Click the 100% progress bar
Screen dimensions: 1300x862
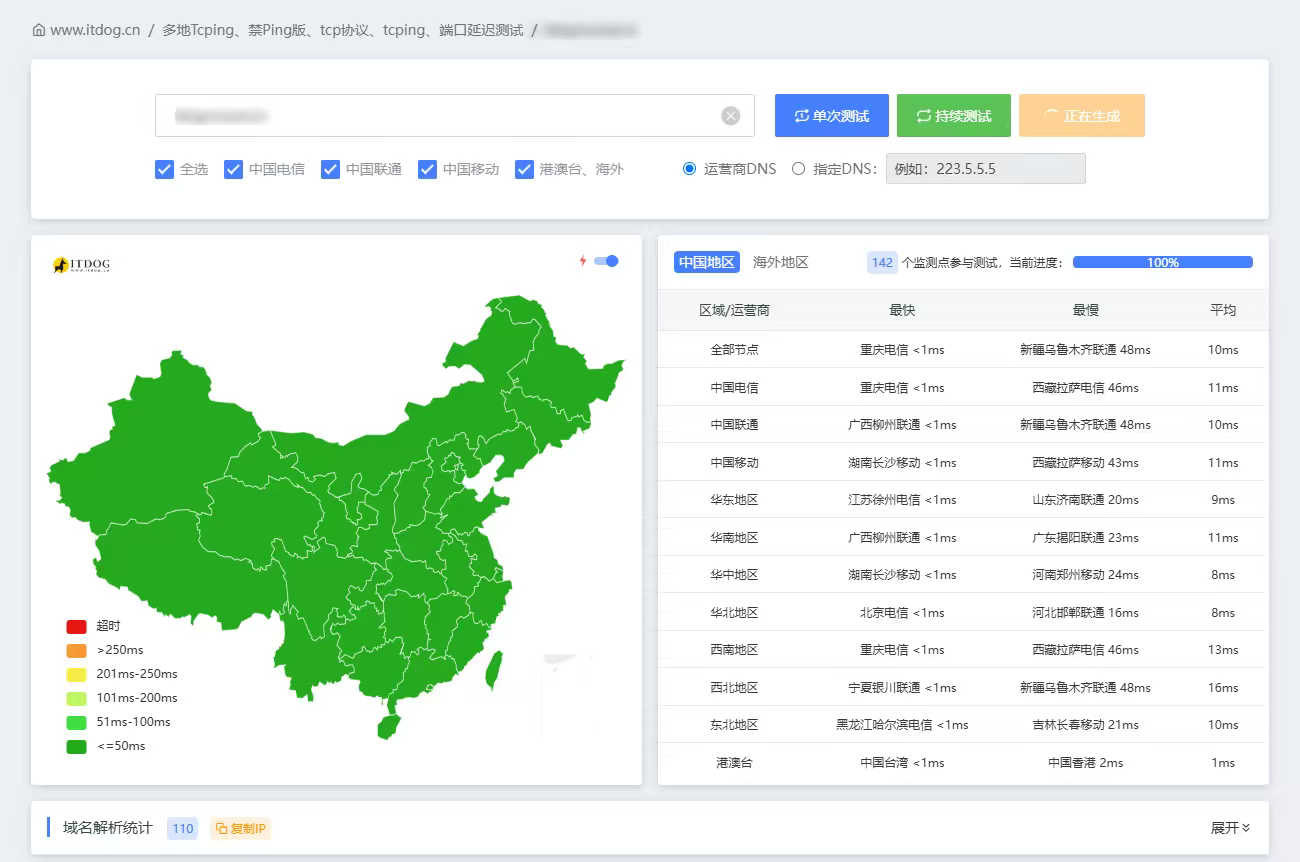(1163, 262)
